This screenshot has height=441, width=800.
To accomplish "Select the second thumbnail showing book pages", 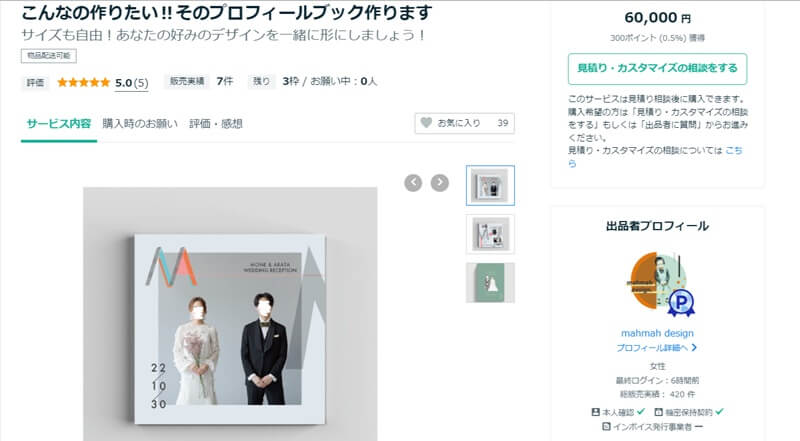I will click(490, 234).
